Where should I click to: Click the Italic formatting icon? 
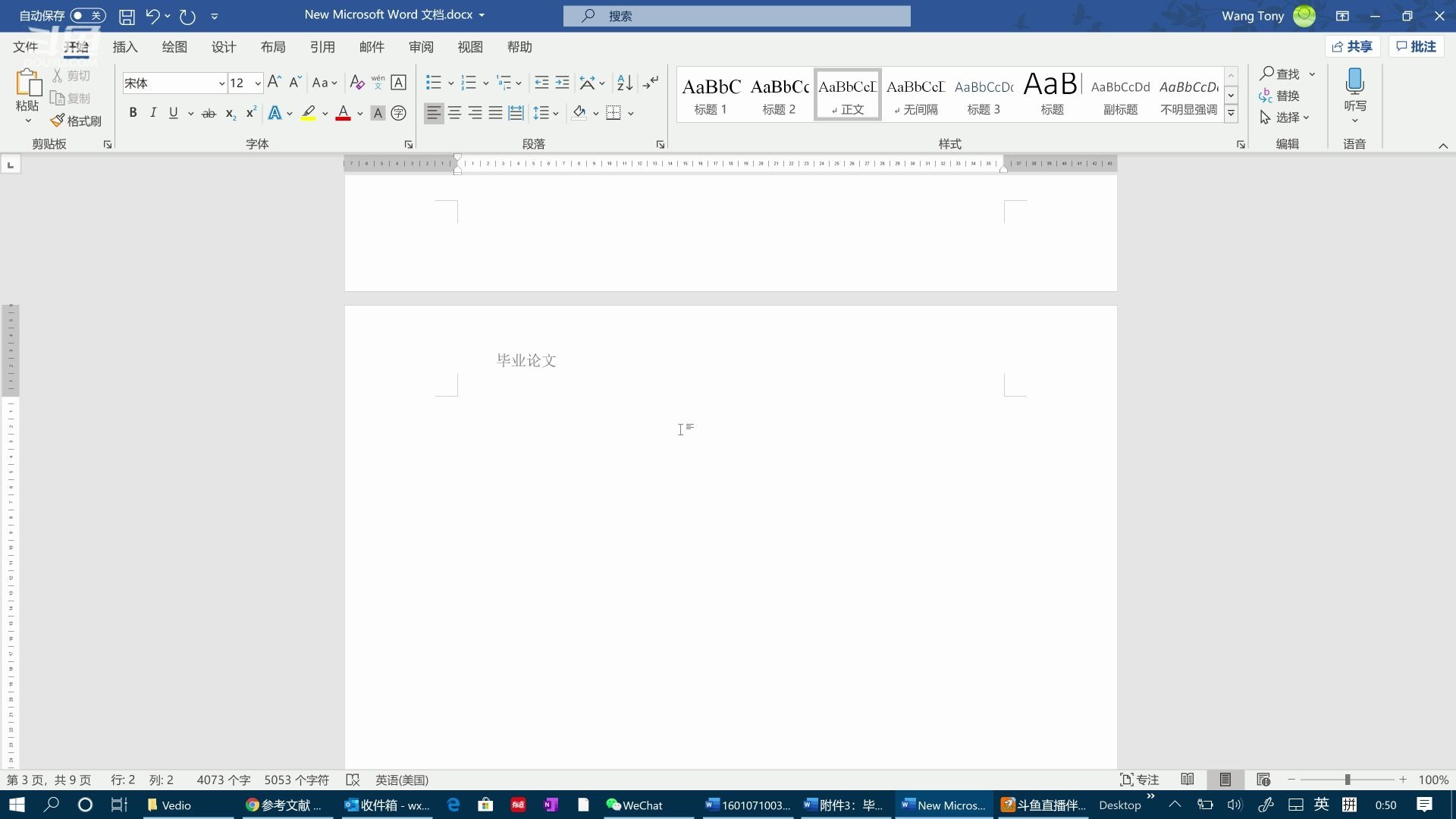pyautogui.click(x=153, y=113)
